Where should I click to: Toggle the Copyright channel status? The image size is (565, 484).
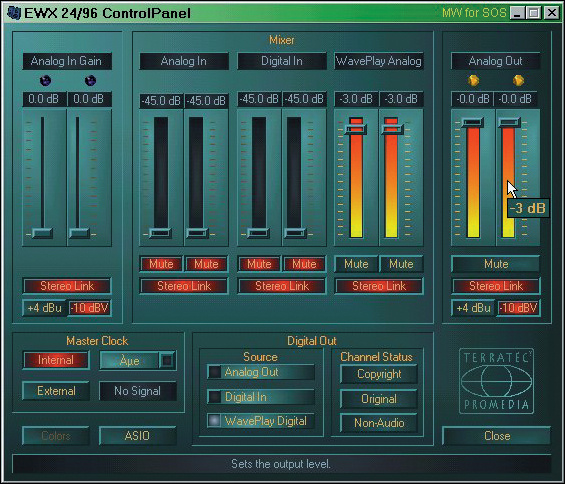click(379, 374)
